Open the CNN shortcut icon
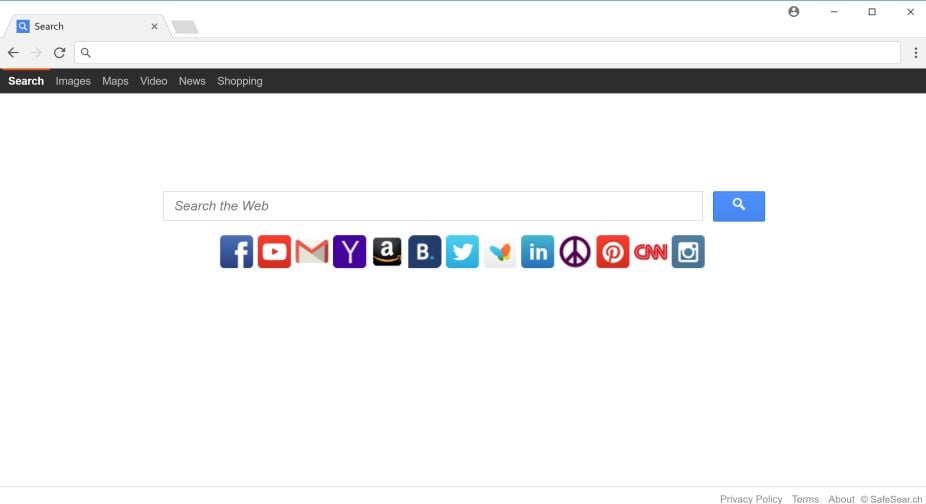 650,252
